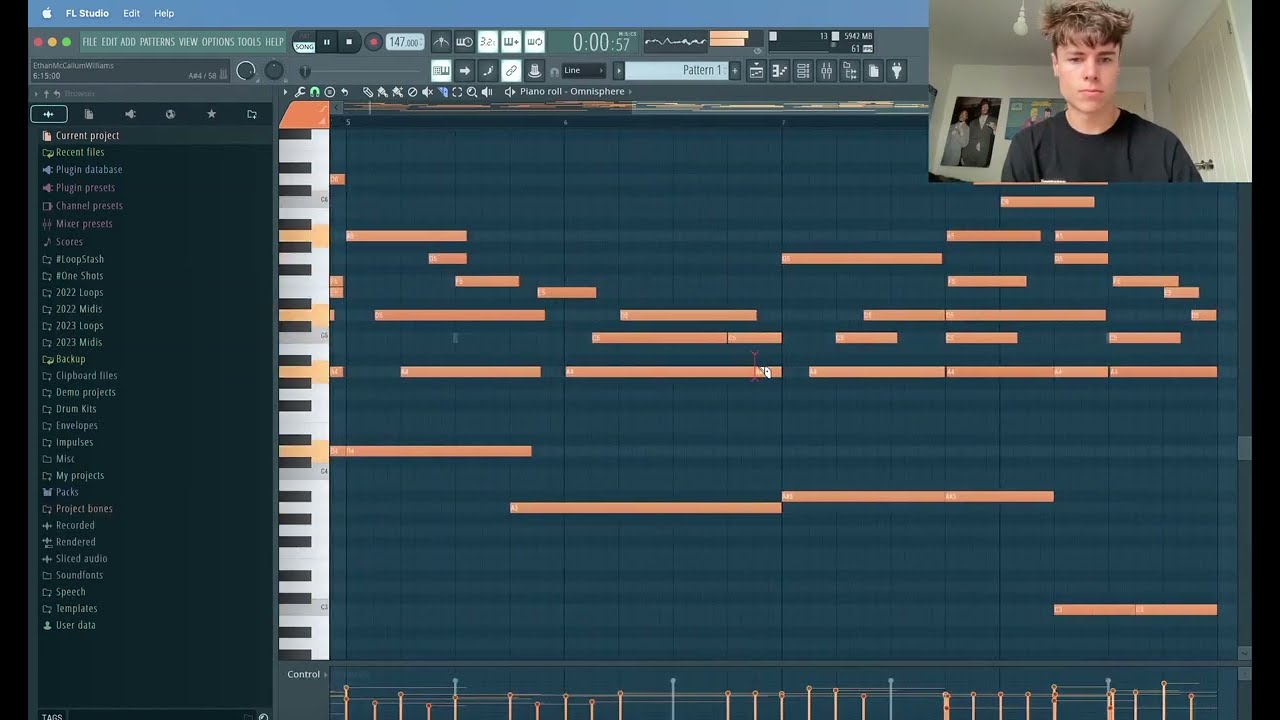Activate the Zoom magnifier tool

472,92
